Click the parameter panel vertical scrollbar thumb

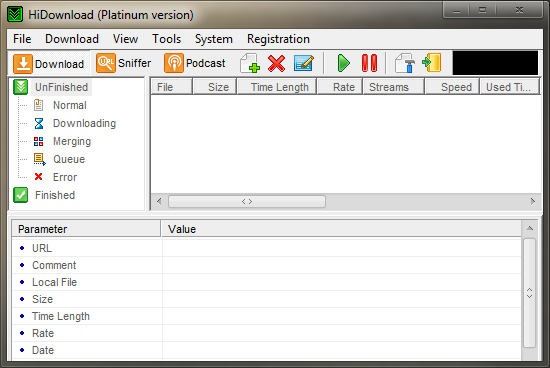coord(530,293)
